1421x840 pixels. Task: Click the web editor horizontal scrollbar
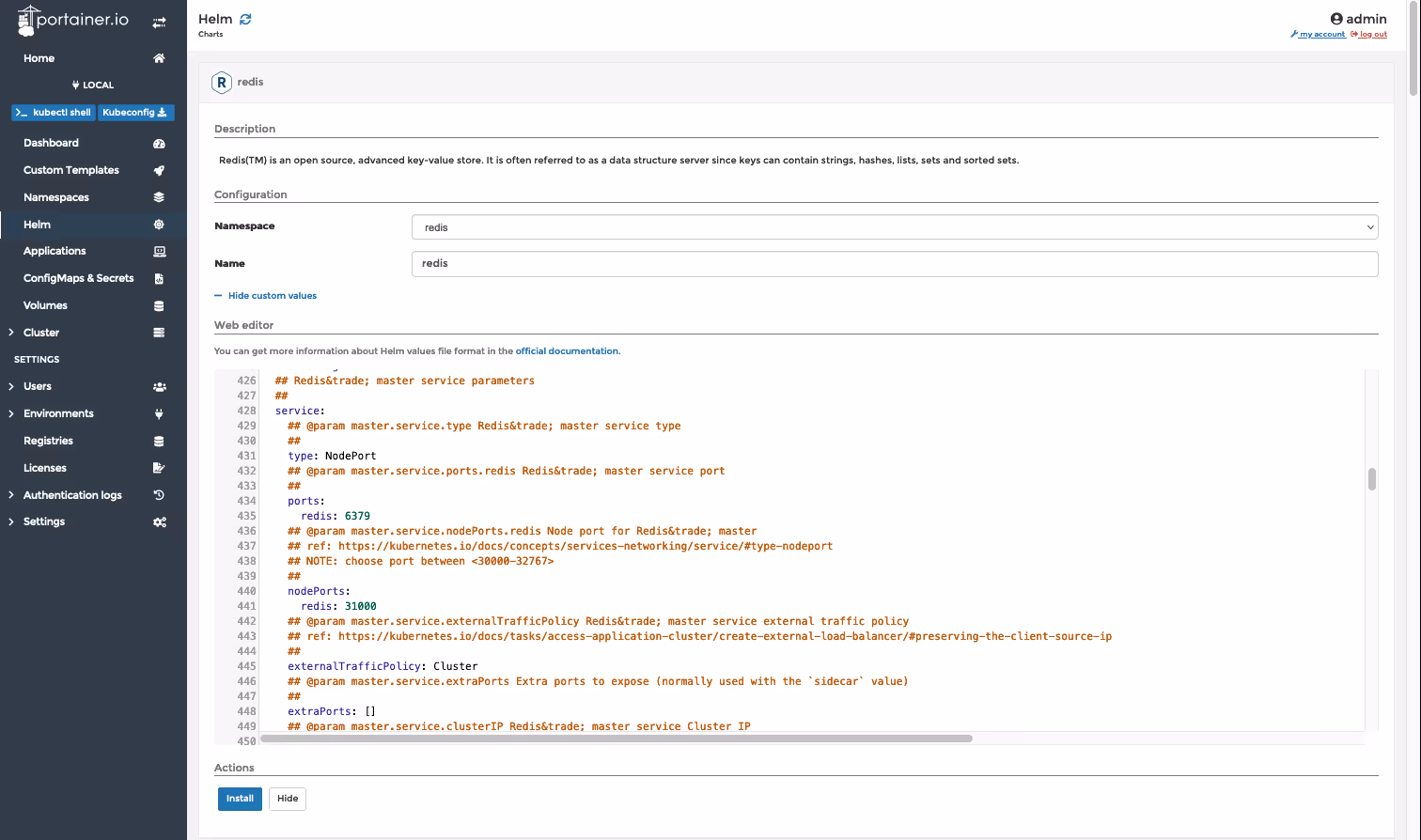[617, 739]
